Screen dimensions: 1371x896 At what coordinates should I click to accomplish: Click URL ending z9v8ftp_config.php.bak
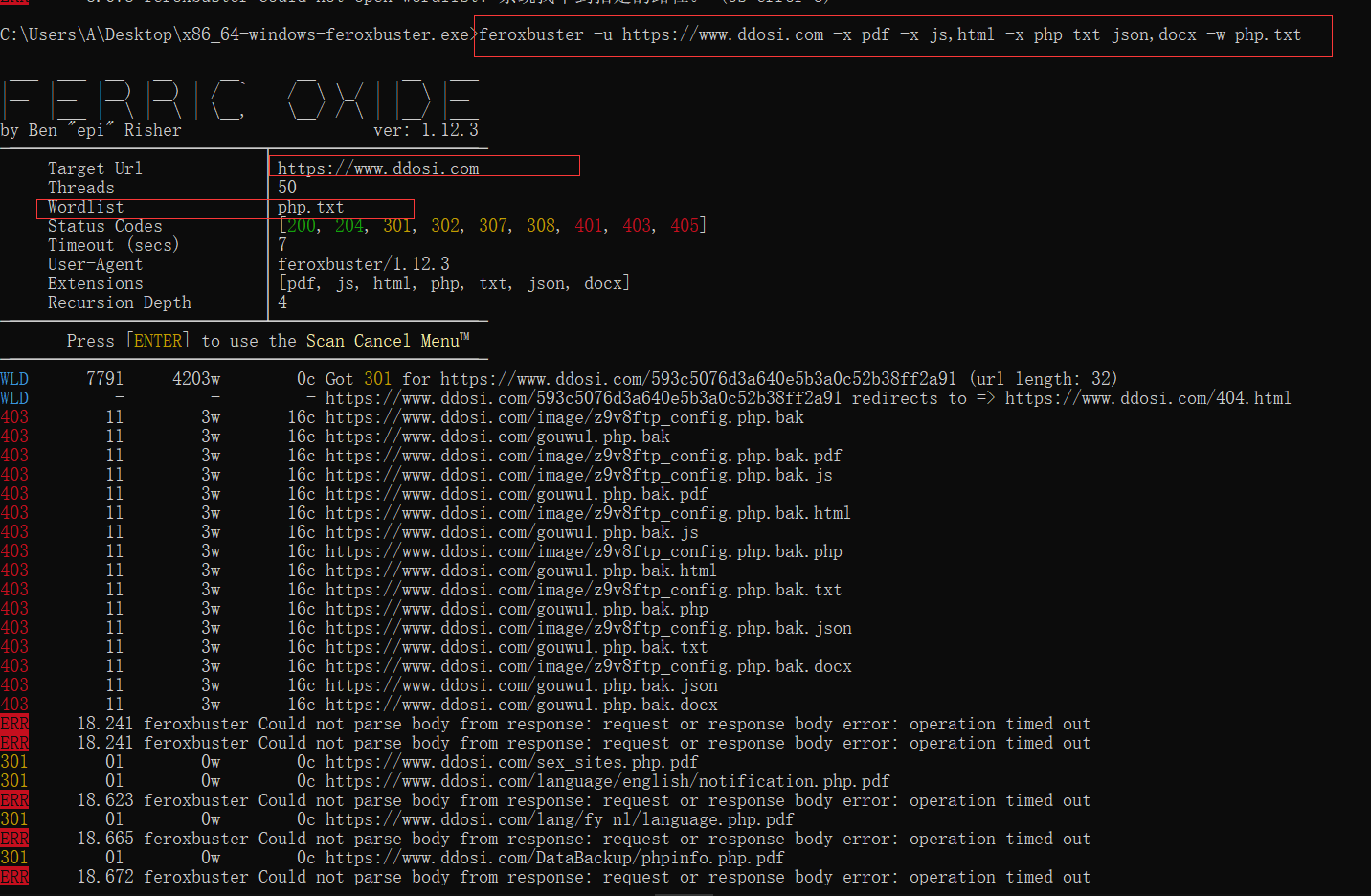(x=564, y=417)
